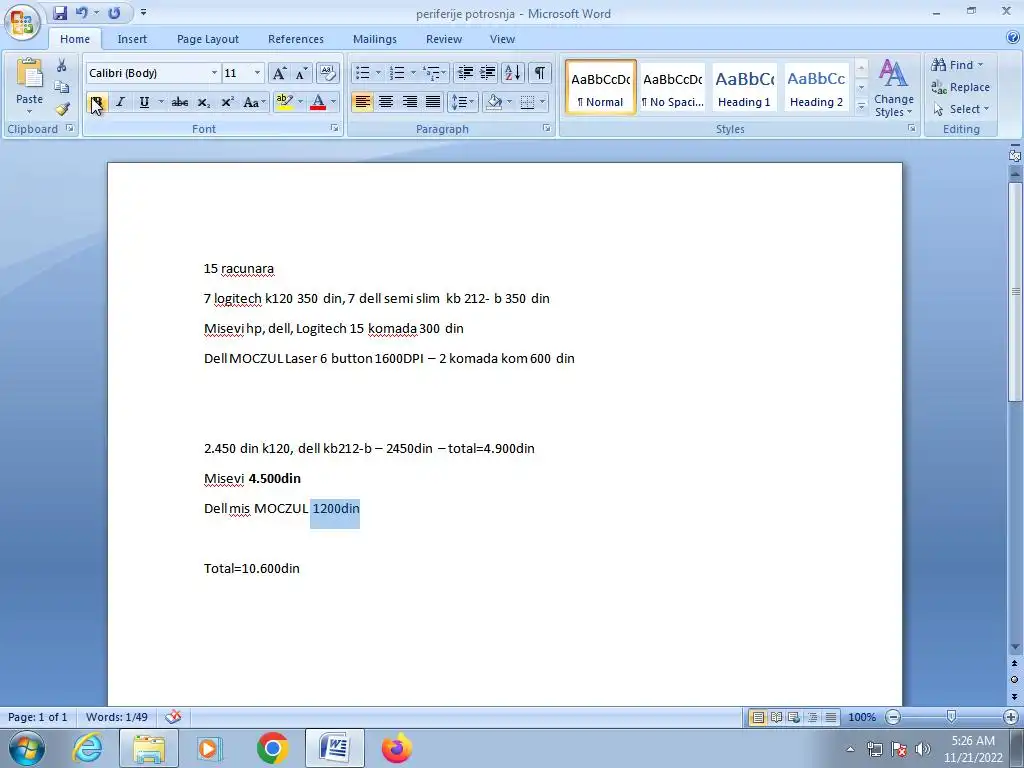Switch to the Insert tab
This screenshot has height=768, width=1024.
tap(132, 39)
